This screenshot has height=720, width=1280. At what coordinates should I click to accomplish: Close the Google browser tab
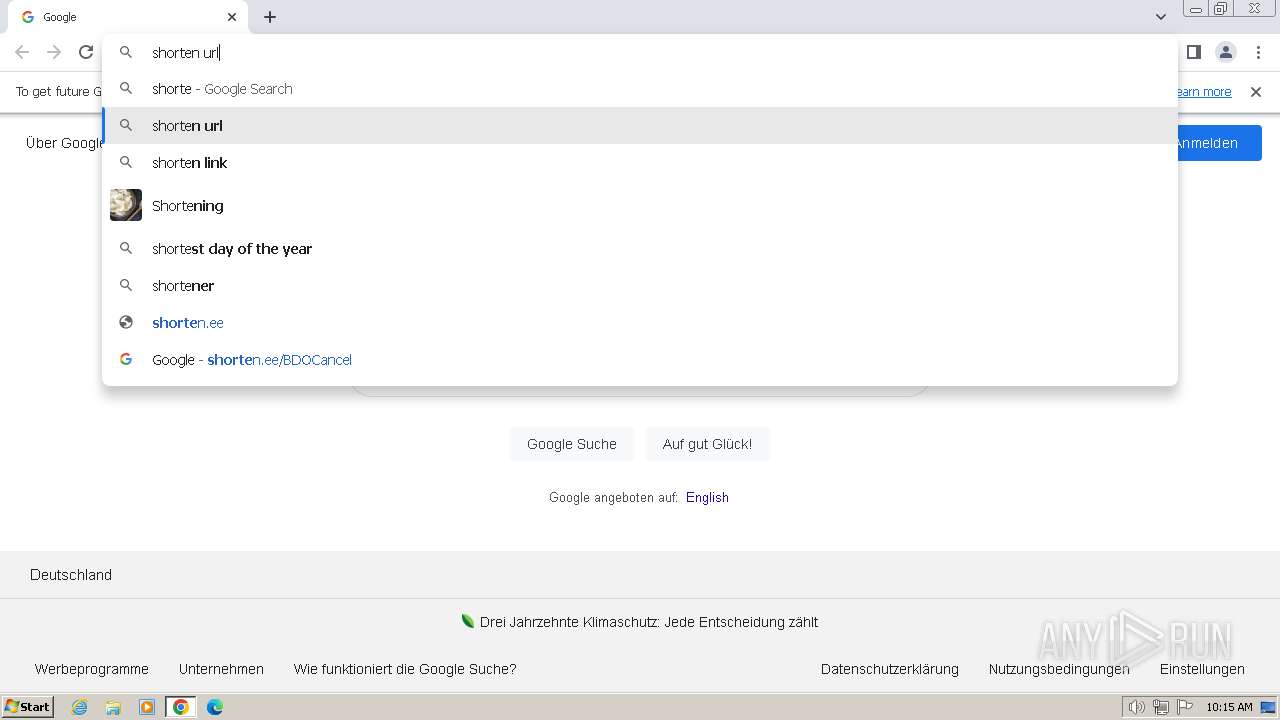[232, 17]
